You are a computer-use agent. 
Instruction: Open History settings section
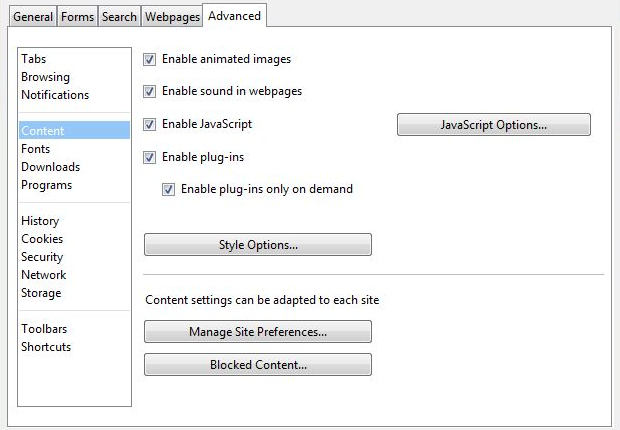point(74,221)
